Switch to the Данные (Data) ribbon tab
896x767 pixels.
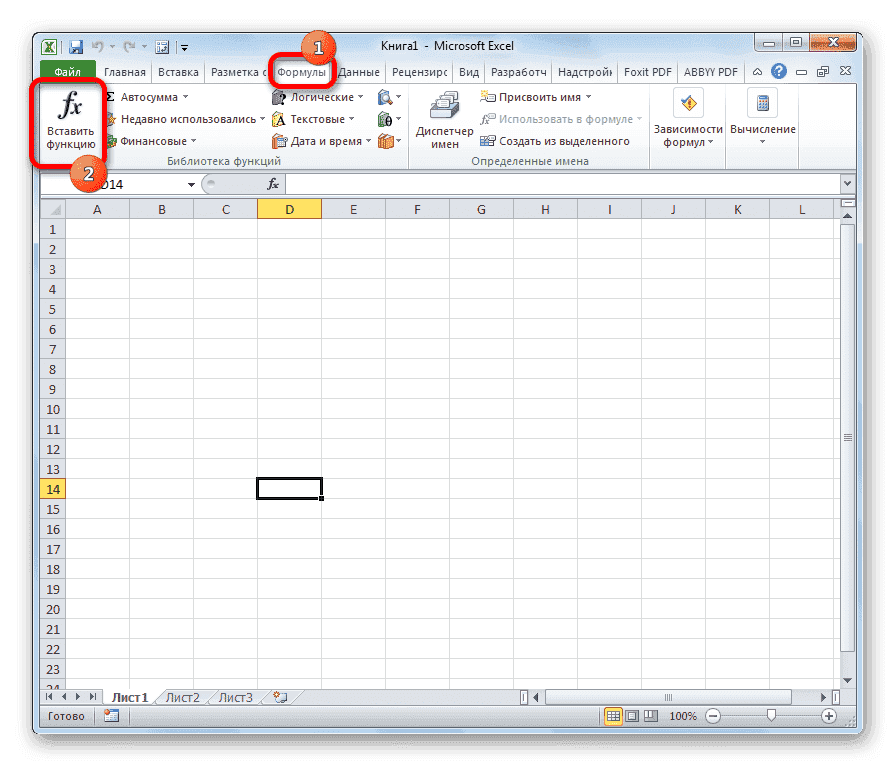(x=359, y=71)
